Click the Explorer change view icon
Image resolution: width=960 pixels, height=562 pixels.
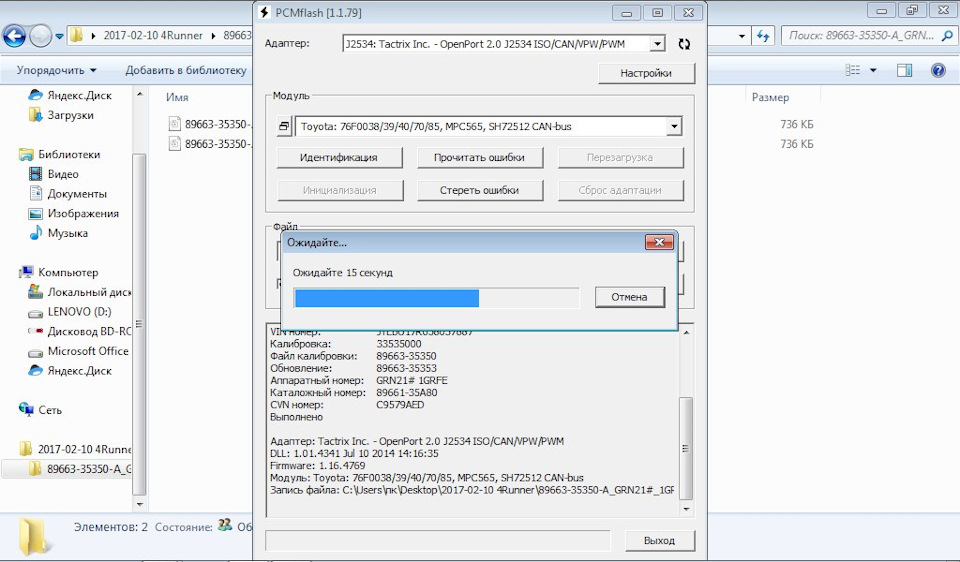coord(853,70)
